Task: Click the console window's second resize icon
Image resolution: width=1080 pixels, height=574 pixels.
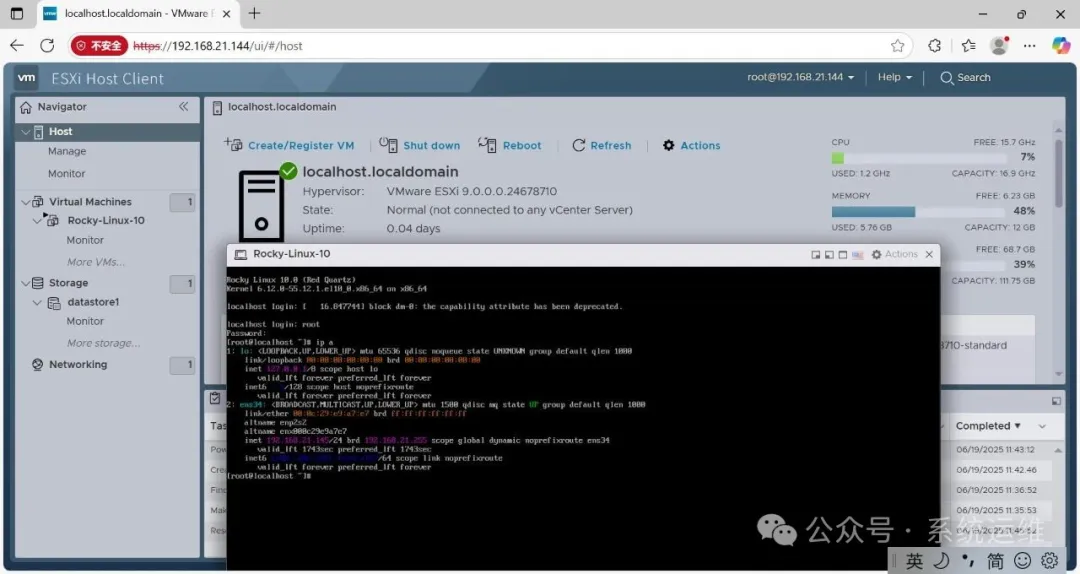Action: coord(829,255)
